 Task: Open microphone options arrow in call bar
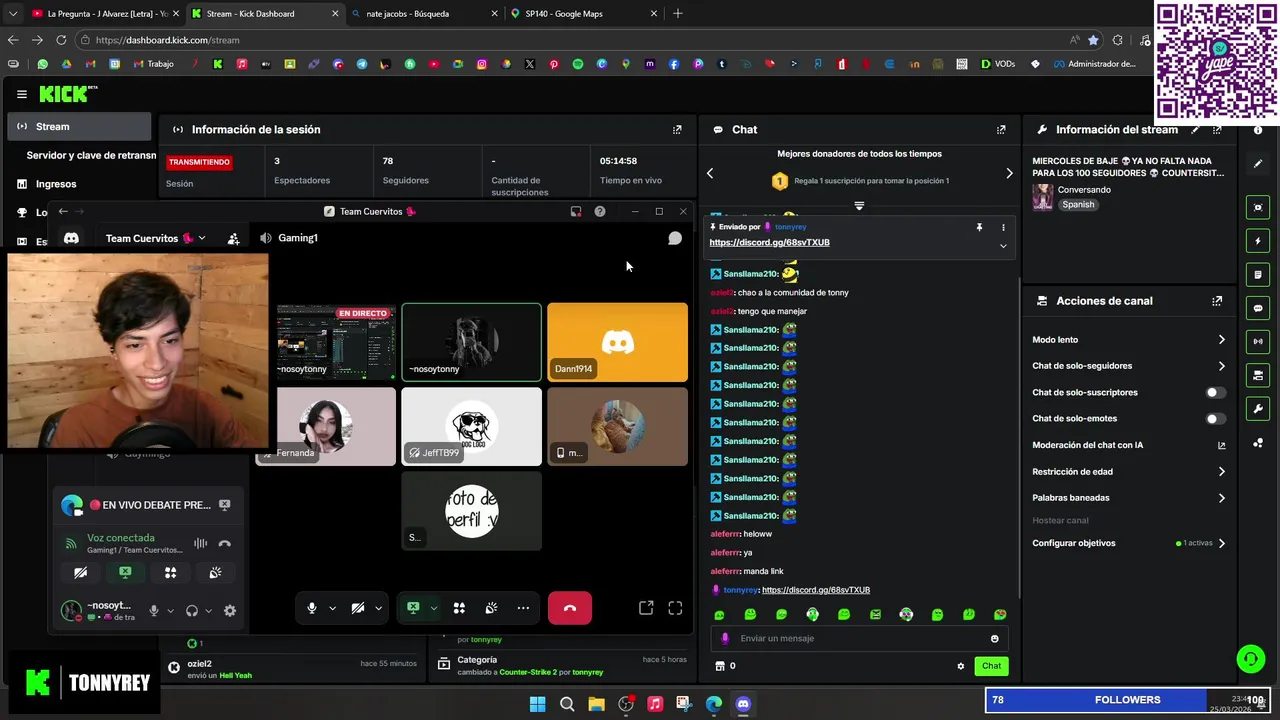(x=332, y=608)
